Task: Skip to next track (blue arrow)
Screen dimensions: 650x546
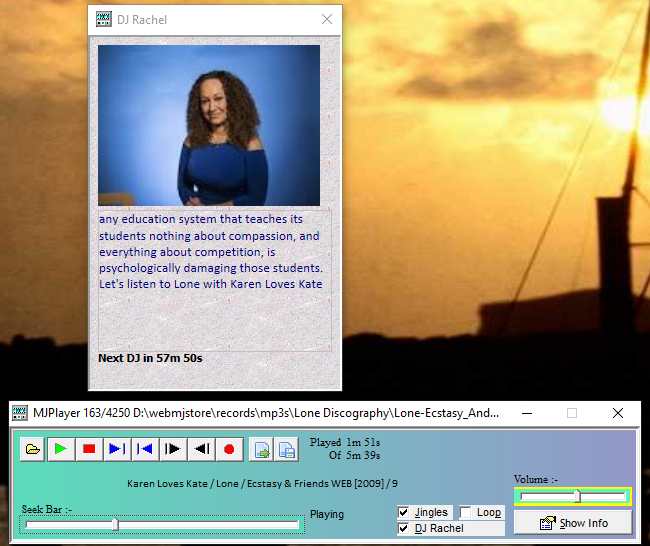Action: [x=117, y=449]
